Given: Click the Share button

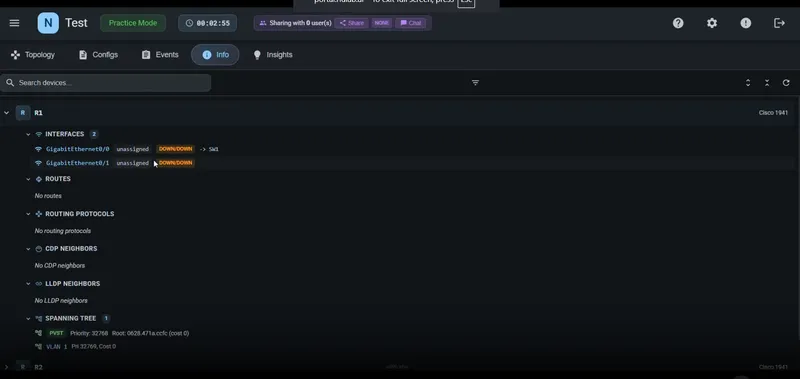Looking at the screenshot, I should pyautogui.click(x=352, y=23).
